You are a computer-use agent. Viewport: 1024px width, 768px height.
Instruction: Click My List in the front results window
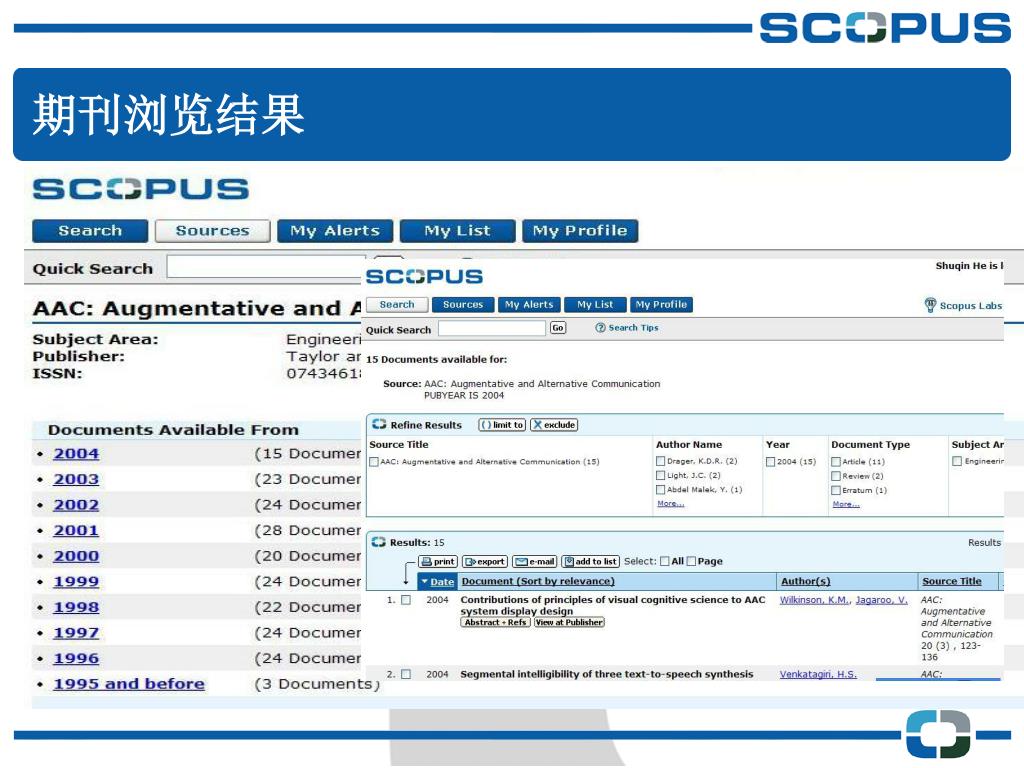click(595, 304)
